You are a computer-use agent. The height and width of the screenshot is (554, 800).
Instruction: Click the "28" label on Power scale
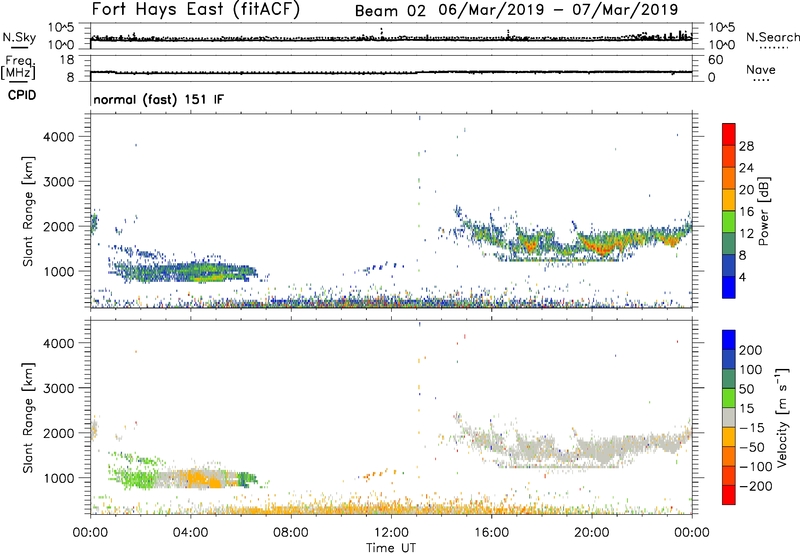tap(746, 146)
